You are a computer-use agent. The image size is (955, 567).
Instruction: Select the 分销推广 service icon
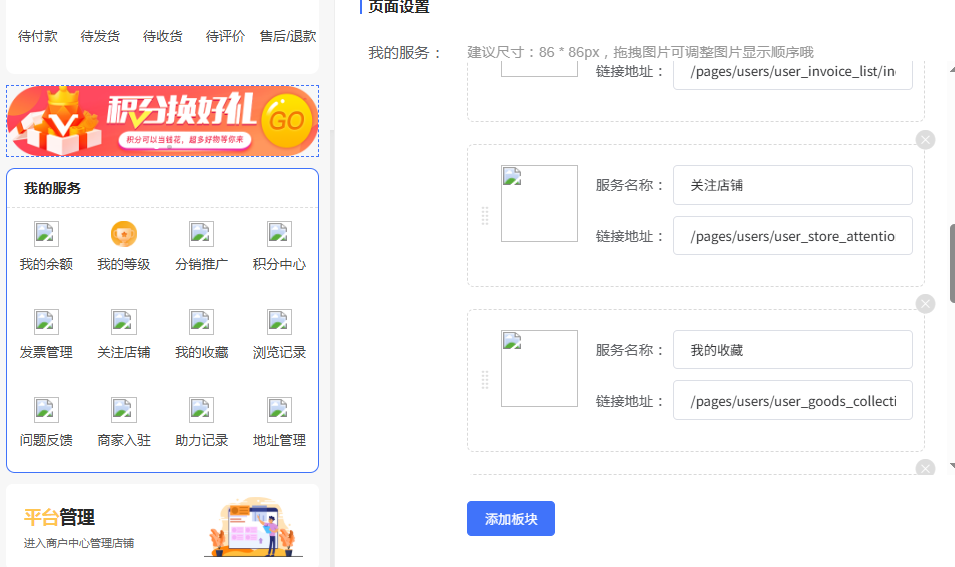coord(201,234)
